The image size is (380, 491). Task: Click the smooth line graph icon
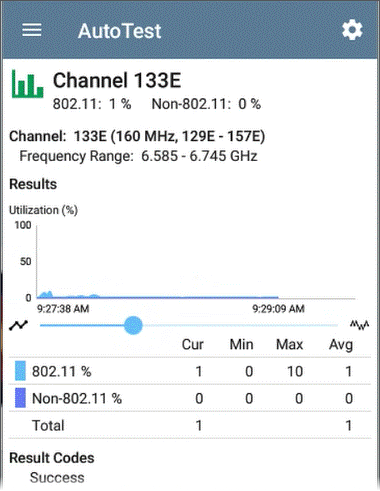(19, 325)
